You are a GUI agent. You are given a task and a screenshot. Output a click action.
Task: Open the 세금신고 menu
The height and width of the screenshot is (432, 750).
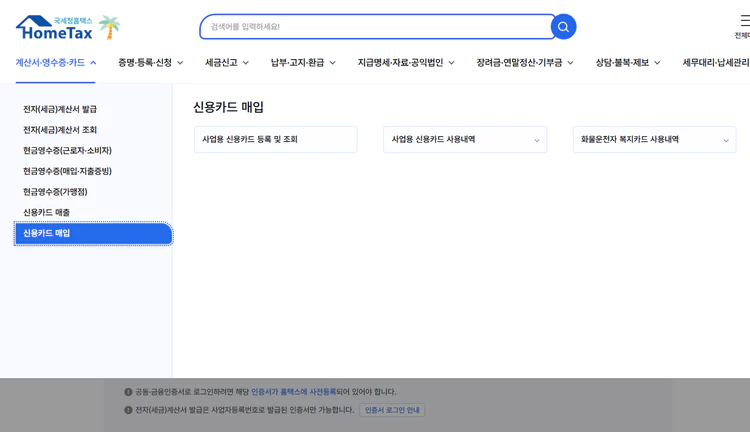point(227,63)
